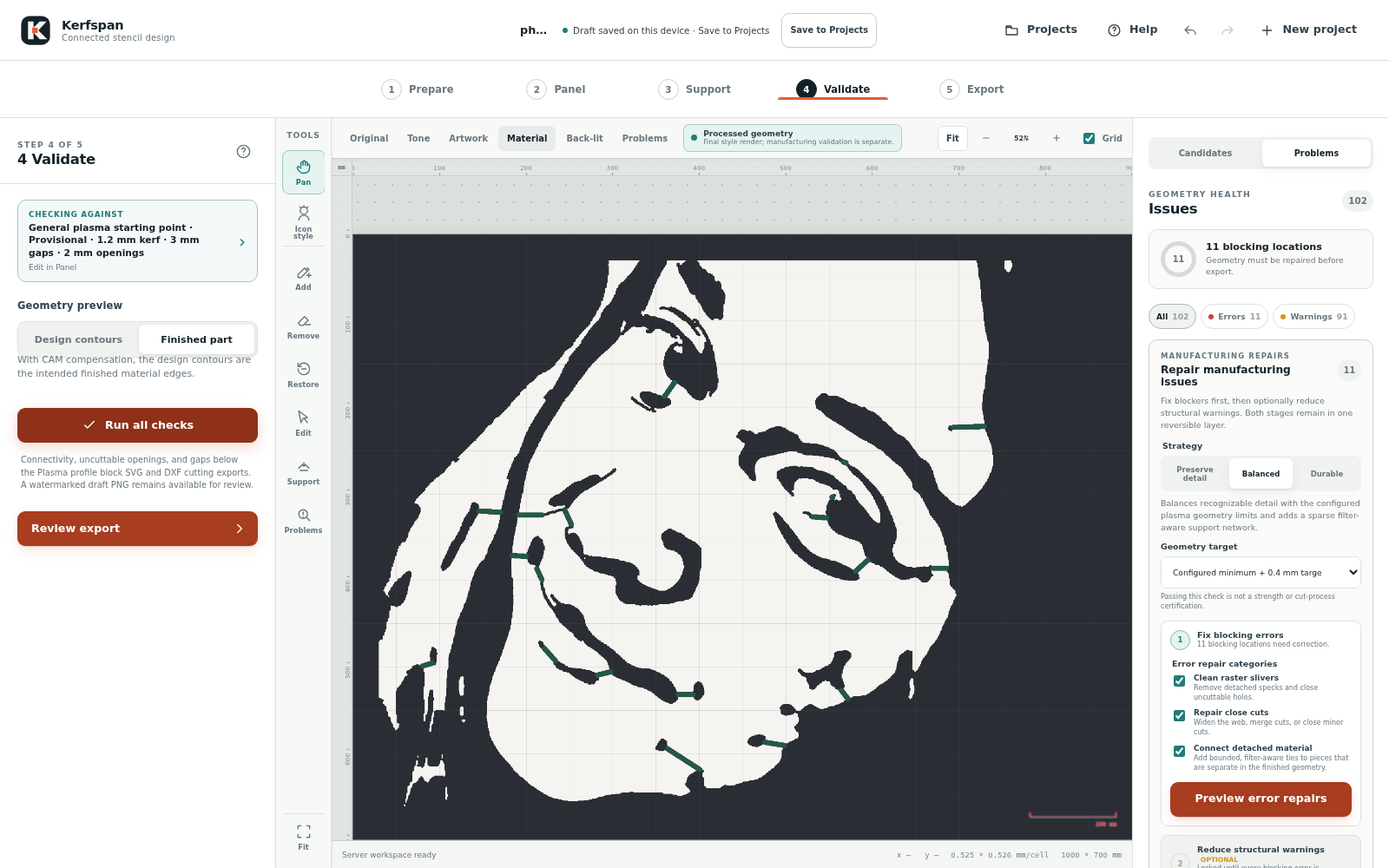Click Run all checks
Viewport: 1389px width, 868px height.
pyautogui.click(x=137, y=425)
